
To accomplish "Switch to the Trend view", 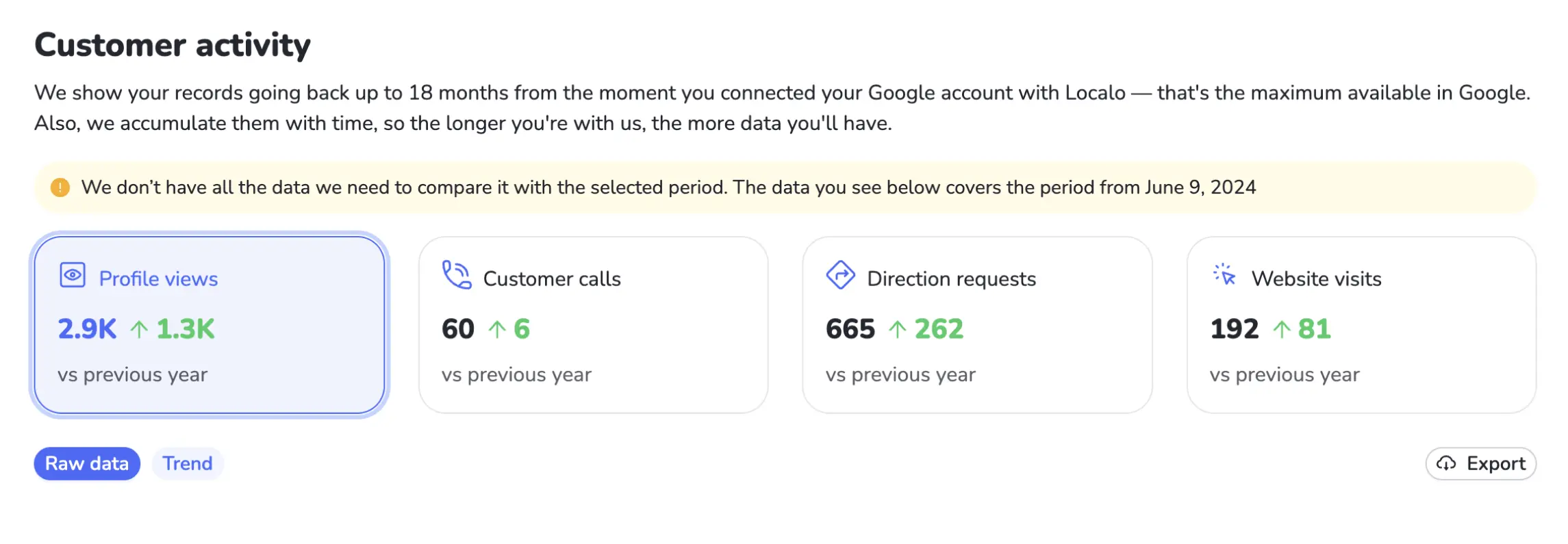I will pyautogui.click(x=188, y=463).
